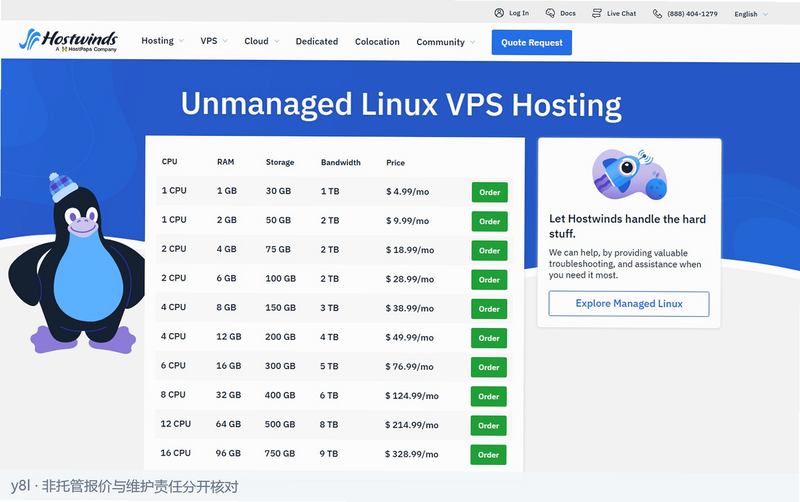Start Live Chat via its icon

point(596,13)
